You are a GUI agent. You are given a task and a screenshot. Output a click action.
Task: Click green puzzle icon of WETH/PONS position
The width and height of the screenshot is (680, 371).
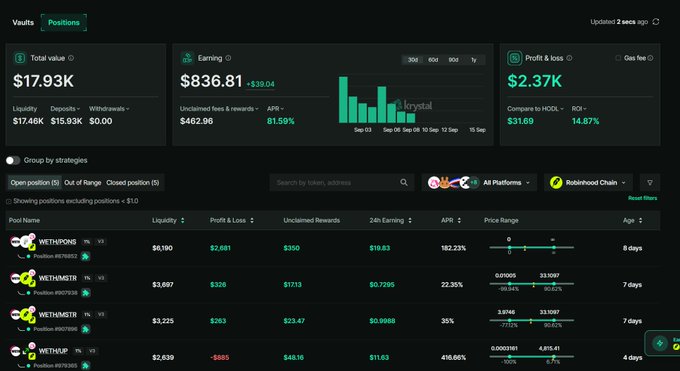(86, 256)
